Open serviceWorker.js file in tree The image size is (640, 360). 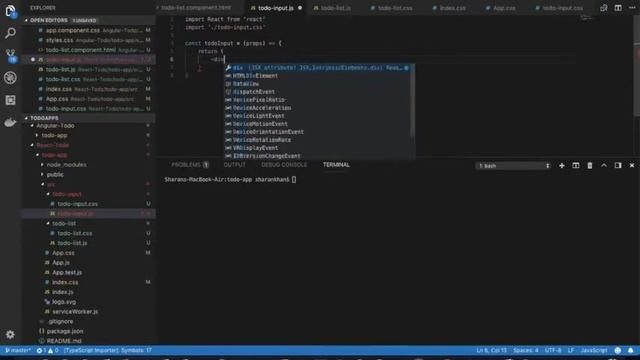point(89,311)
